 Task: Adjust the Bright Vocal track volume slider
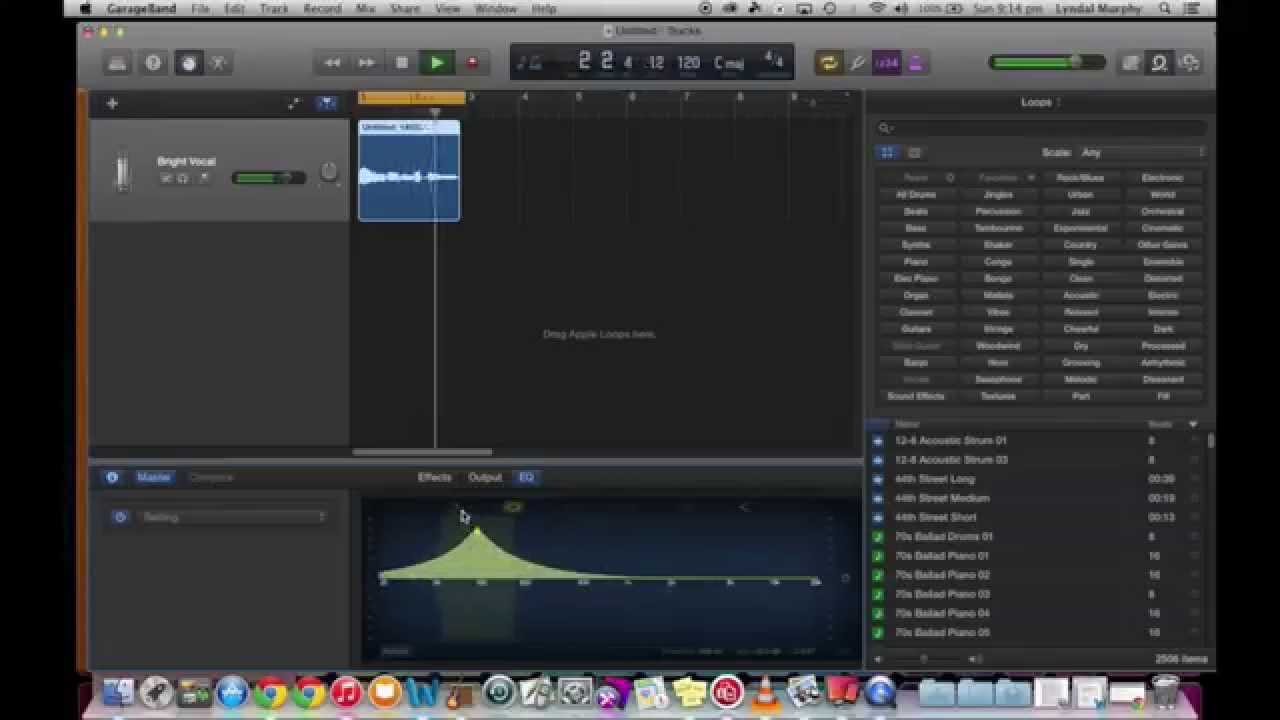pyautogui.click(x=268, y=178)
